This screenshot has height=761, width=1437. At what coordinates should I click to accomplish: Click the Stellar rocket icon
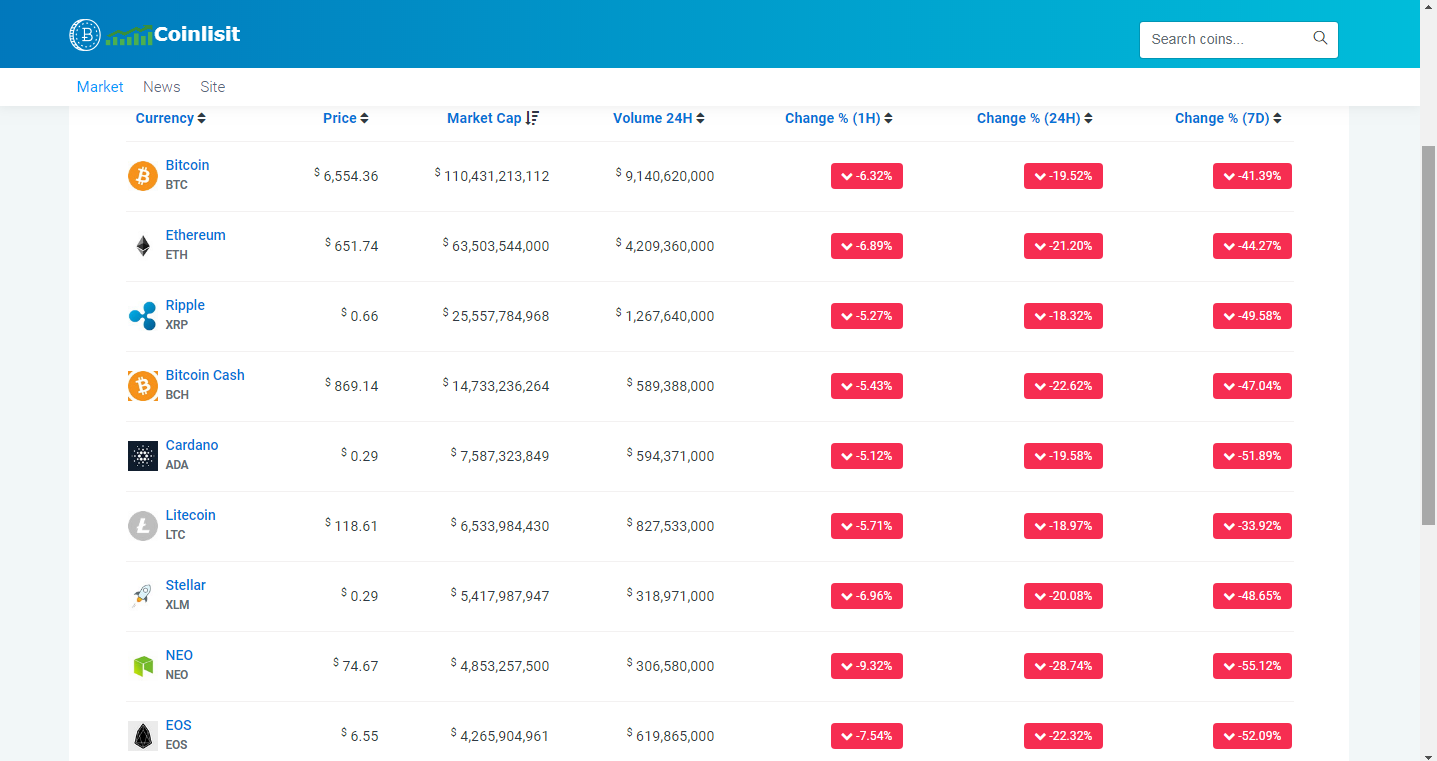pos(143,596)
